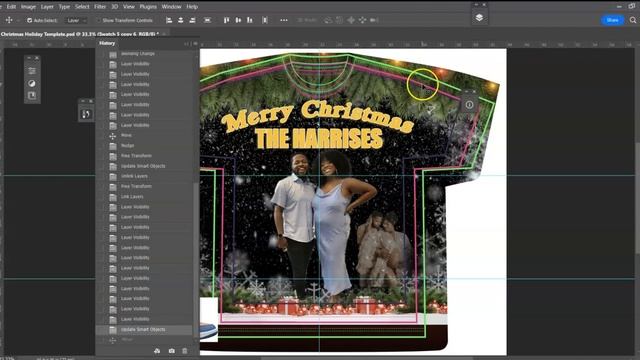The image size is (640, 360).
Task: Click the Align top edges icon
Action: point(227,20)
